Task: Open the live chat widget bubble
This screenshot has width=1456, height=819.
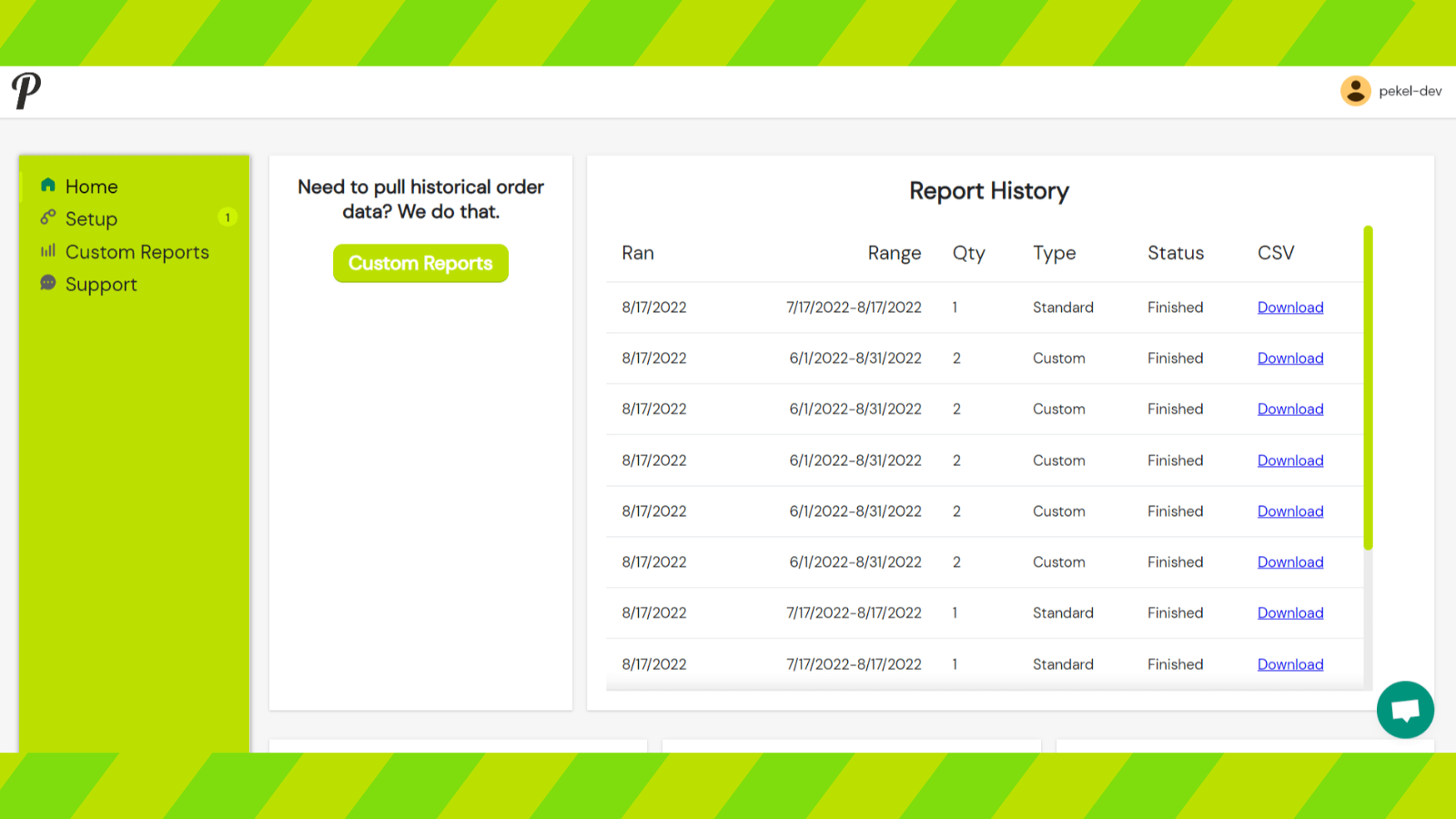Action: pyautogui.click(x=1405, y=710)
